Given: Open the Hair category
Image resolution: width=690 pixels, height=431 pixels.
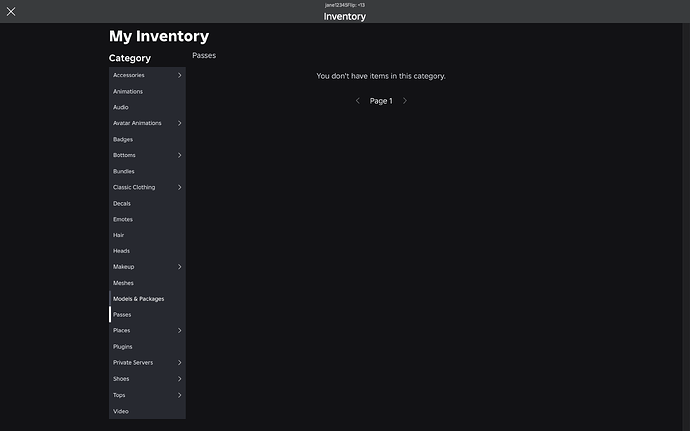Looking at the screenshot, I should tap(147, 236).
